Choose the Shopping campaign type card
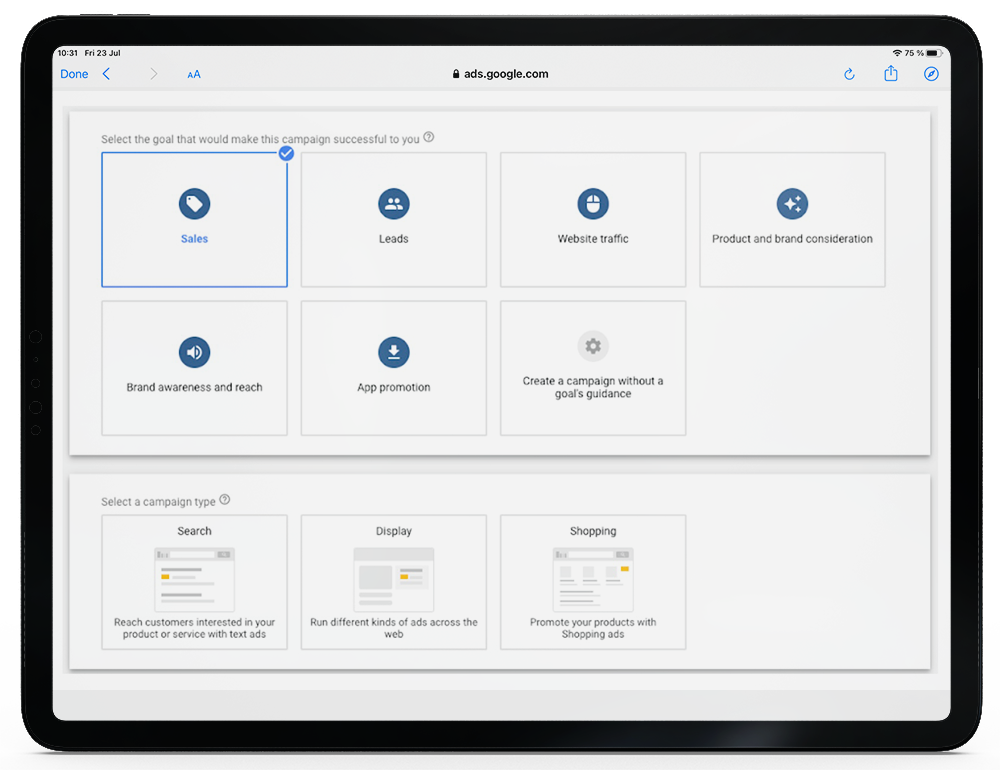 click(593, 582)
